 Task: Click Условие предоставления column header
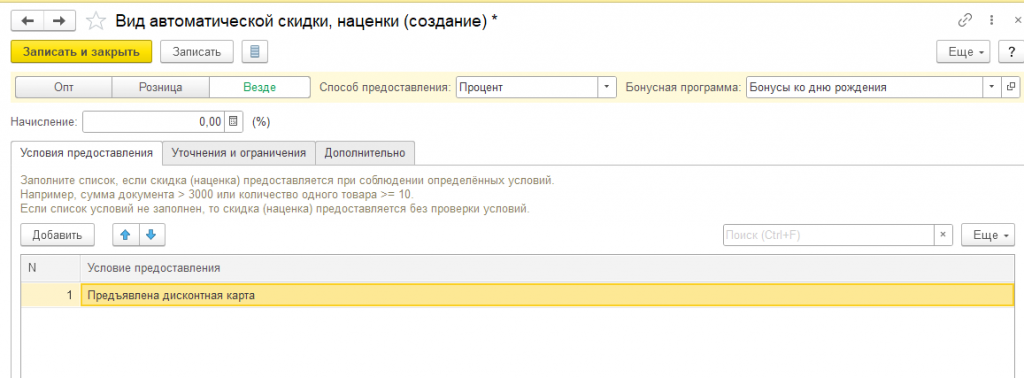pos(547,268)
